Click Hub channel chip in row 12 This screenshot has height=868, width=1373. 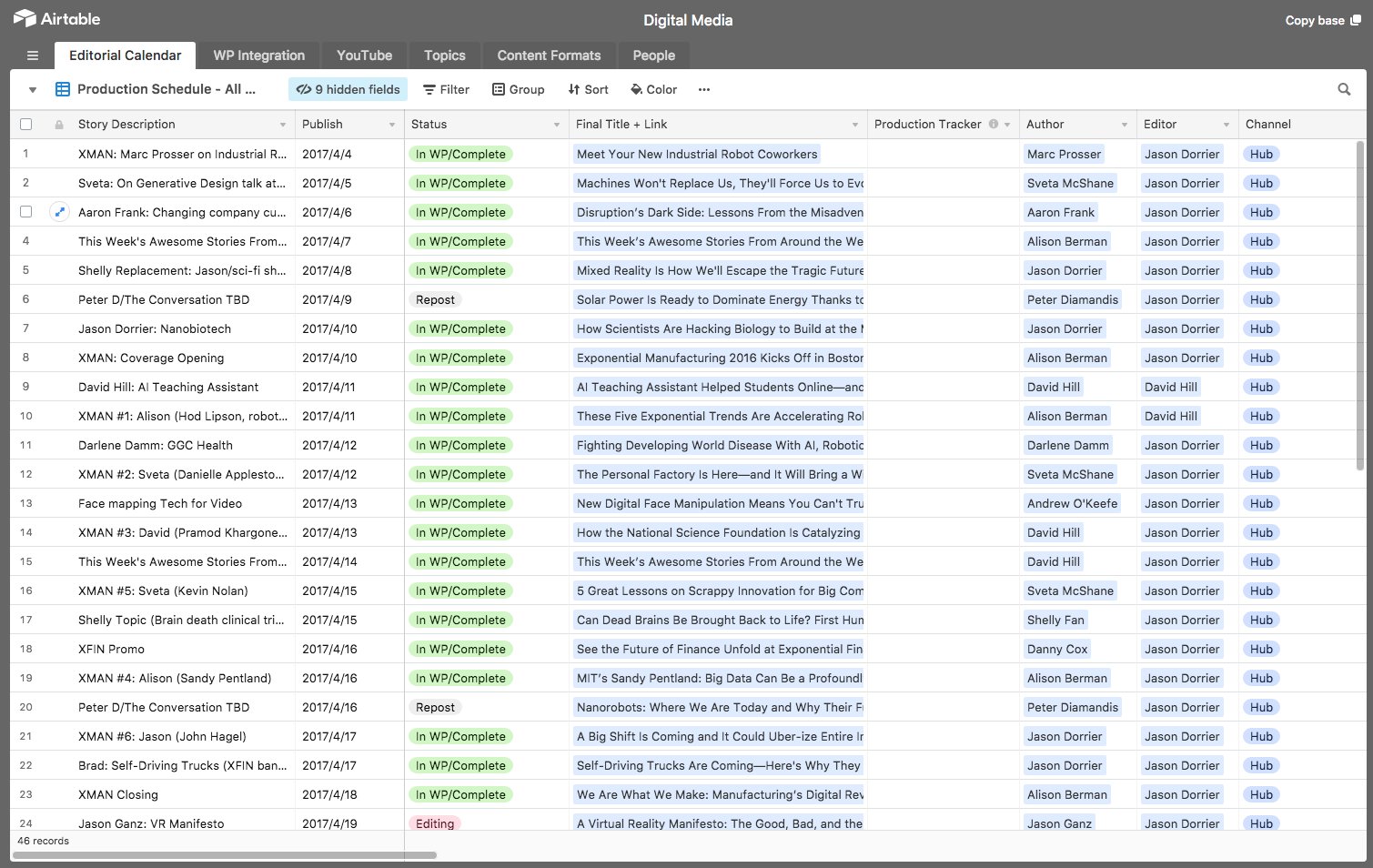click(x=1261, y=474)
